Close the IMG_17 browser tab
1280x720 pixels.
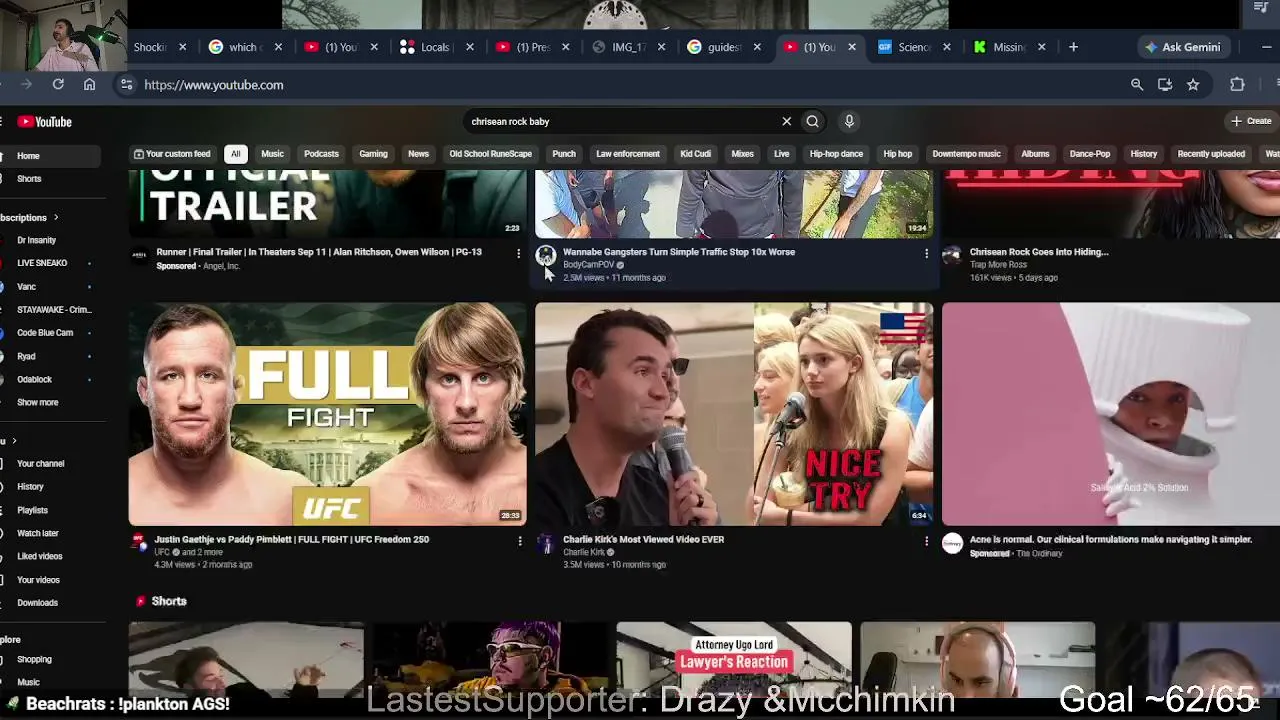tap(661, 47)
